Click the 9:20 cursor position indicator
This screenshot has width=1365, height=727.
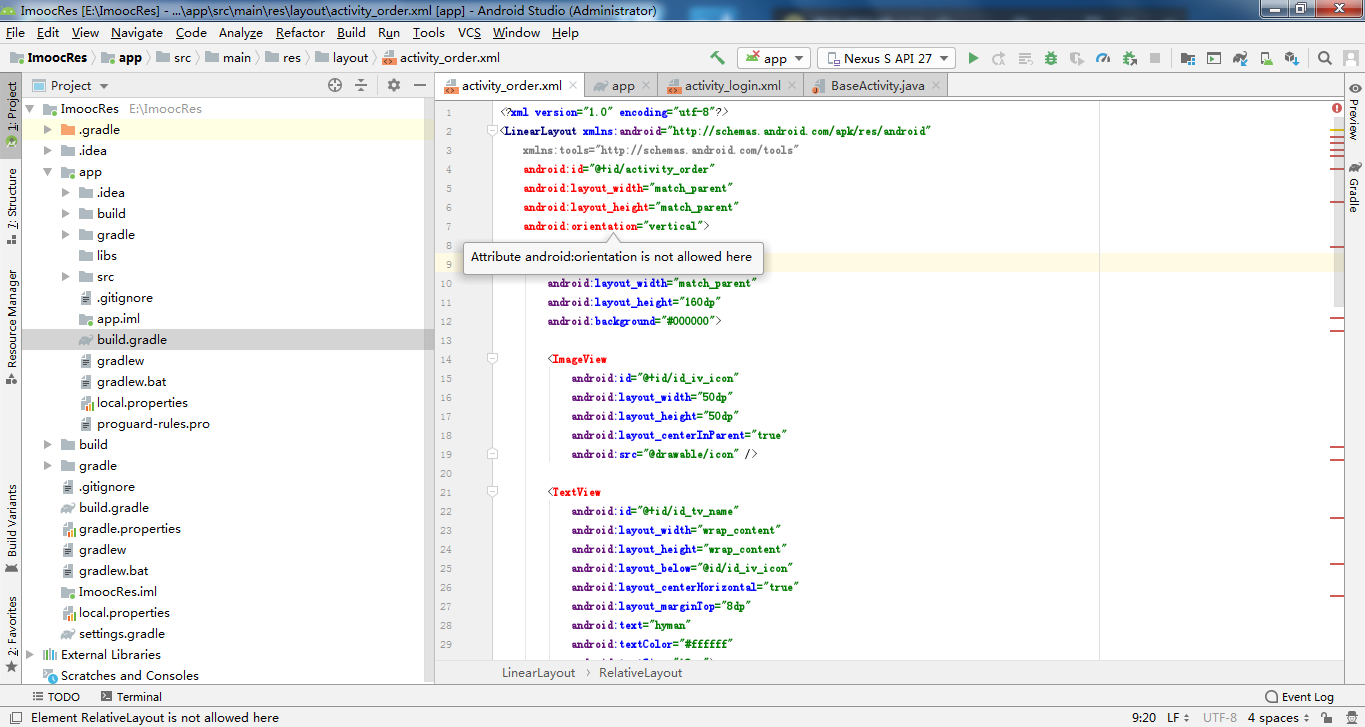[1144, 718]
